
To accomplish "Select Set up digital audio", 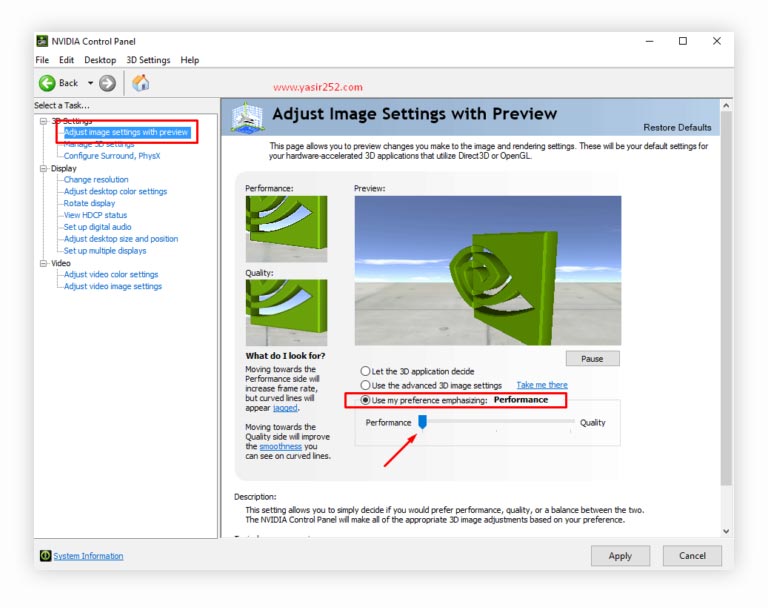I will 97,227.
